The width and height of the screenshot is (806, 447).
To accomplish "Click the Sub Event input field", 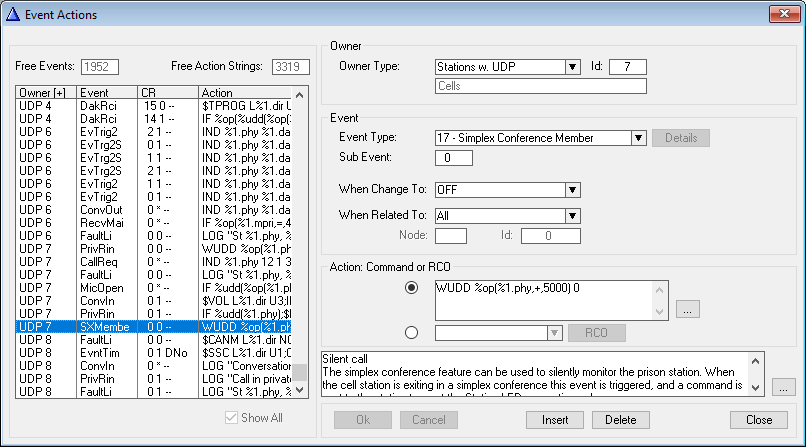I will [454, 158].
